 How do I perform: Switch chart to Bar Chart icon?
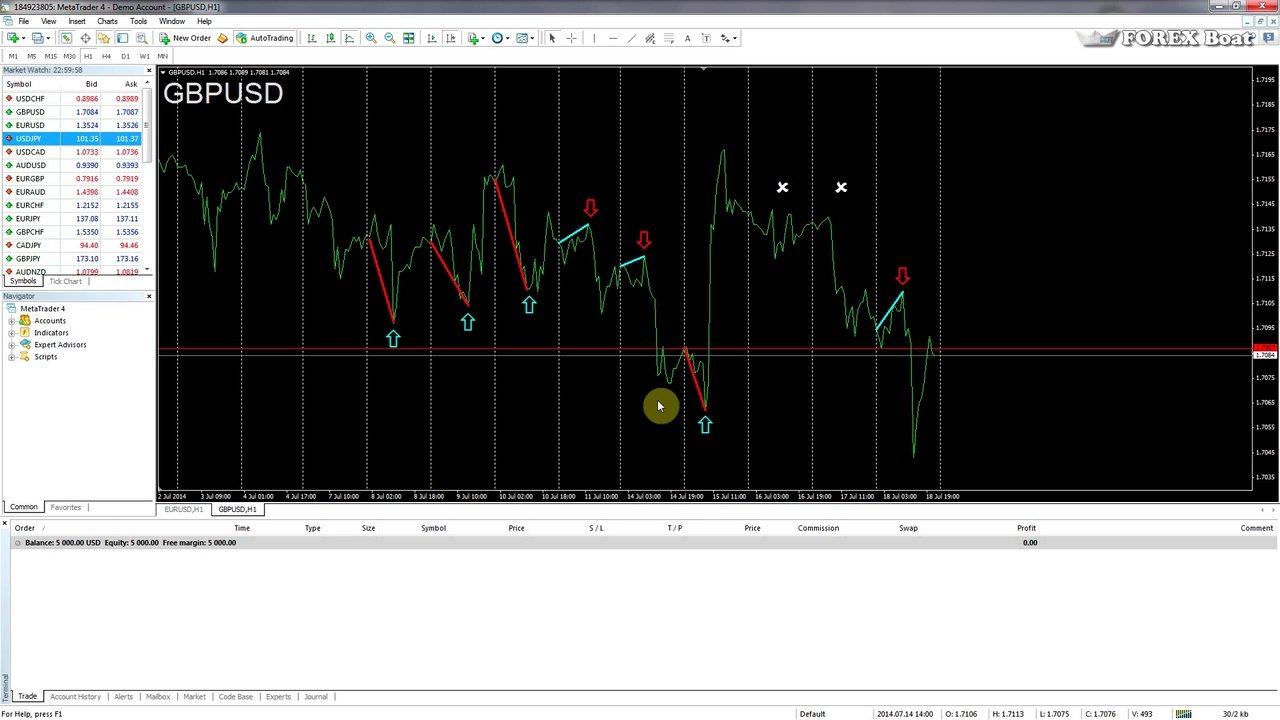(312, 38)
